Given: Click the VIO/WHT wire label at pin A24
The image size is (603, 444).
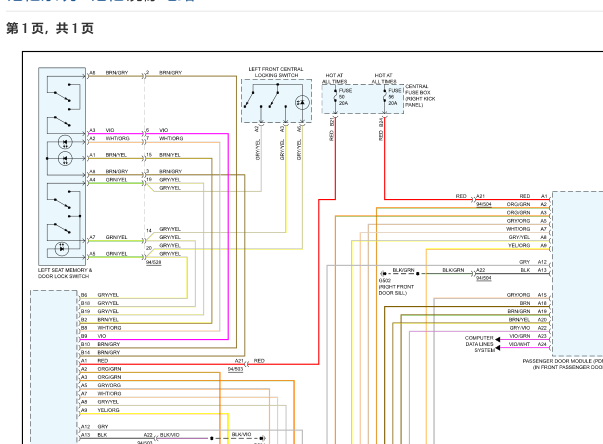Looking at the screenshot, I should click(x=520, y=344).
